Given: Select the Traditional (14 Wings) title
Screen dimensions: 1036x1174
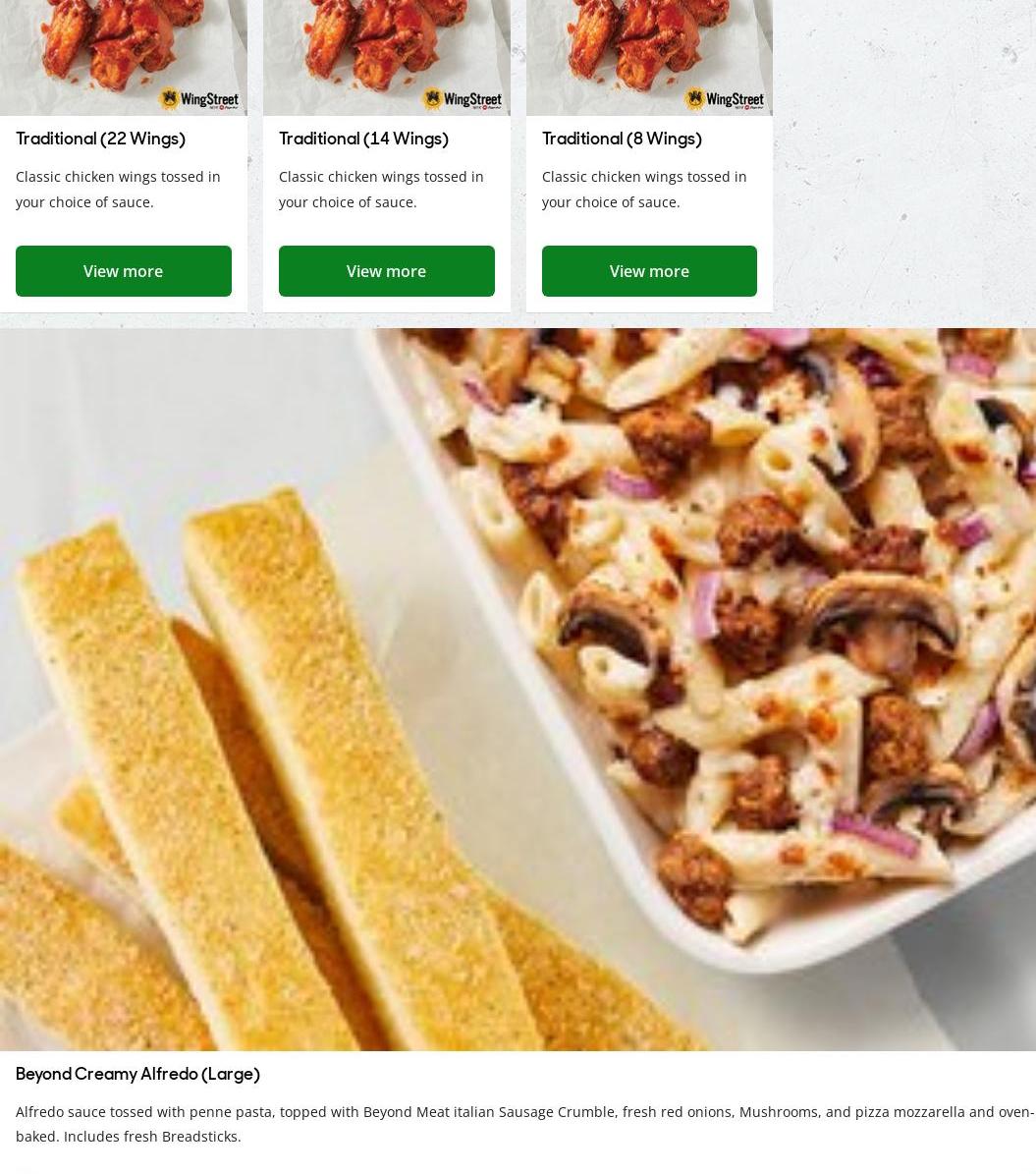Looking at the screenshot, I should click(x=363, y=140).
